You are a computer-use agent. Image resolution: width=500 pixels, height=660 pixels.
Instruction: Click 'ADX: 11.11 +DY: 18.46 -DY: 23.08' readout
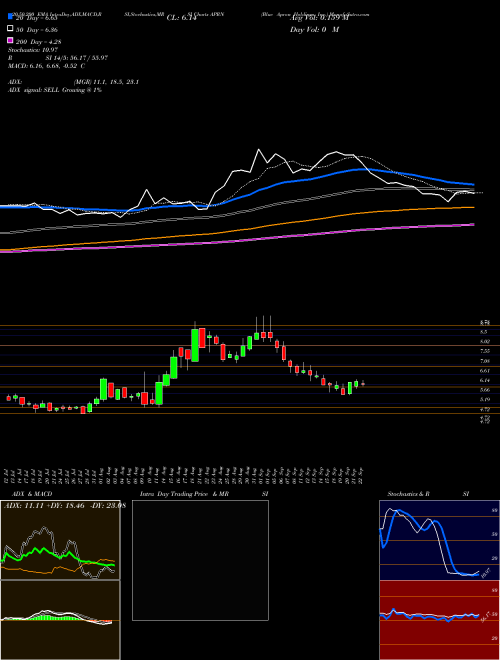pos(65,506)
